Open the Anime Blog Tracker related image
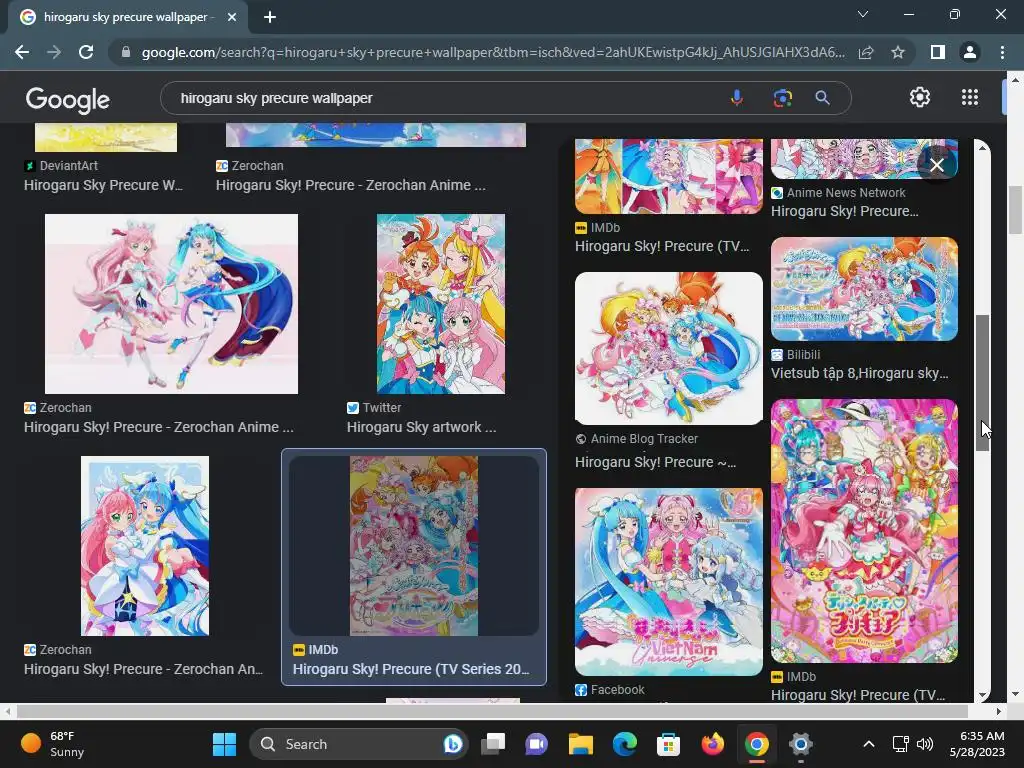The width and height of the screenshot is (1024, 768). pyautogui.click(x=669, y=348)
